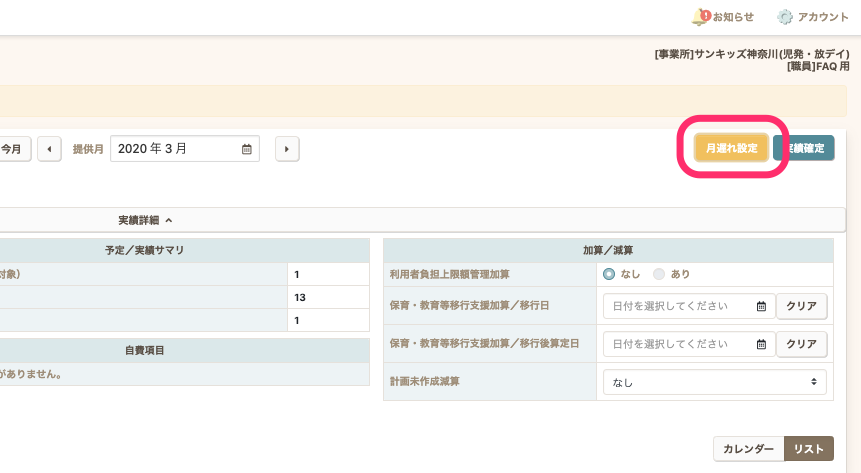Image resolution: width=861 pixels, height=473 pixels.
Task: Go to the previous 提供月 with left arrow
Action: (x=49, y=149)
